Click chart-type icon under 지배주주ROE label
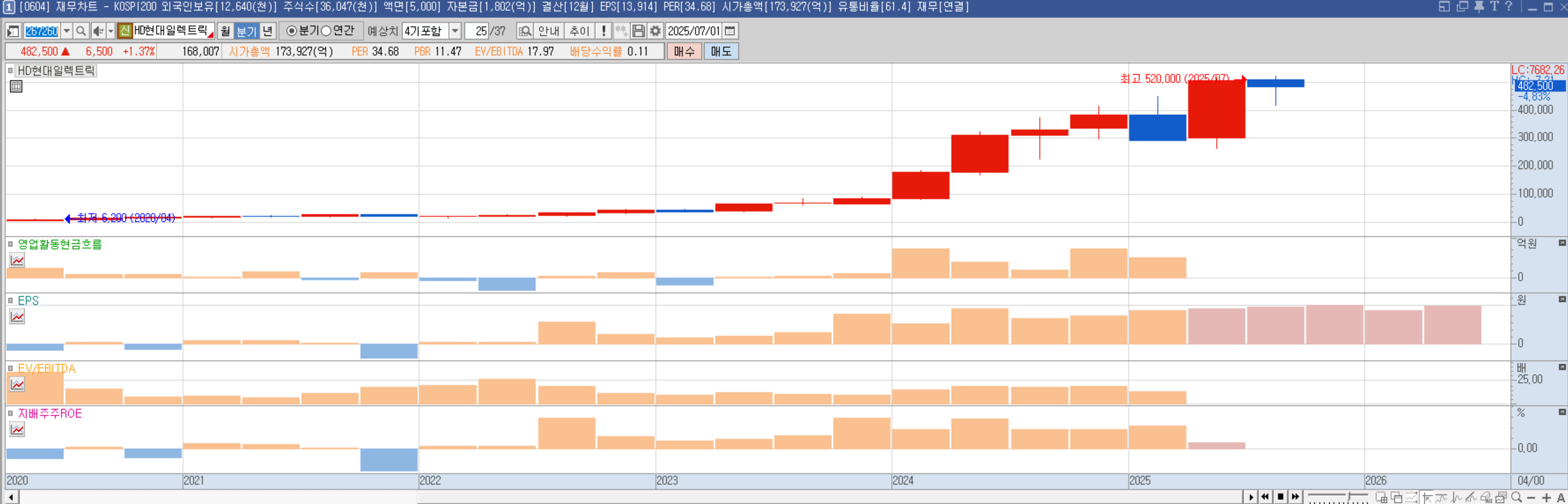Viewport: 1568px width, 504px height. coord(17,429)
